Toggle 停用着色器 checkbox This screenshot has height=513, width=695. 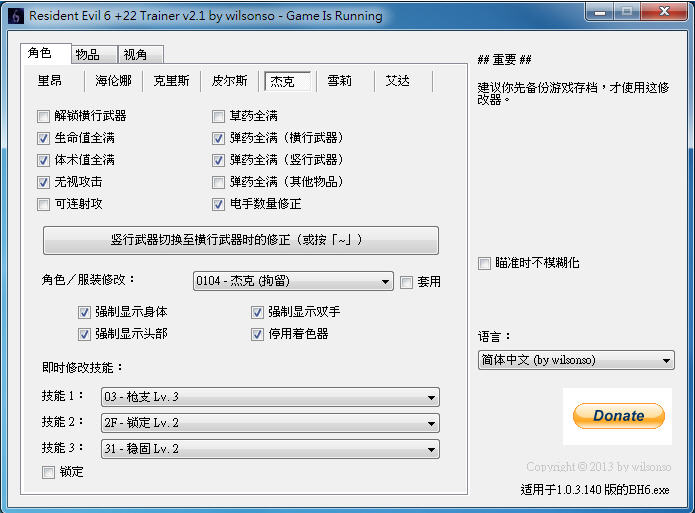click(x=258, y=334)
